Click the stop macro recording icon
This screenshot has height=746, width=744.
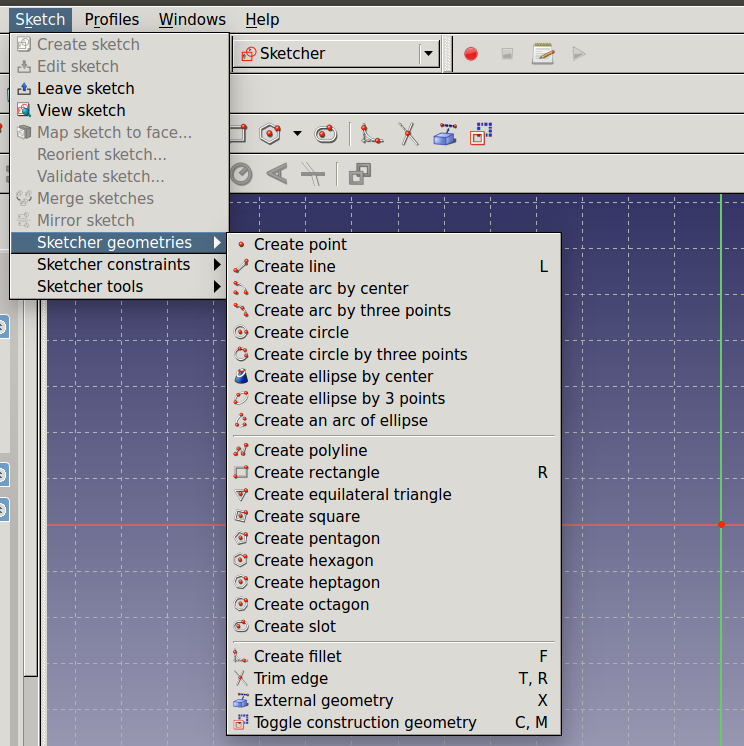pyautogui.click(x=507, y=54)
